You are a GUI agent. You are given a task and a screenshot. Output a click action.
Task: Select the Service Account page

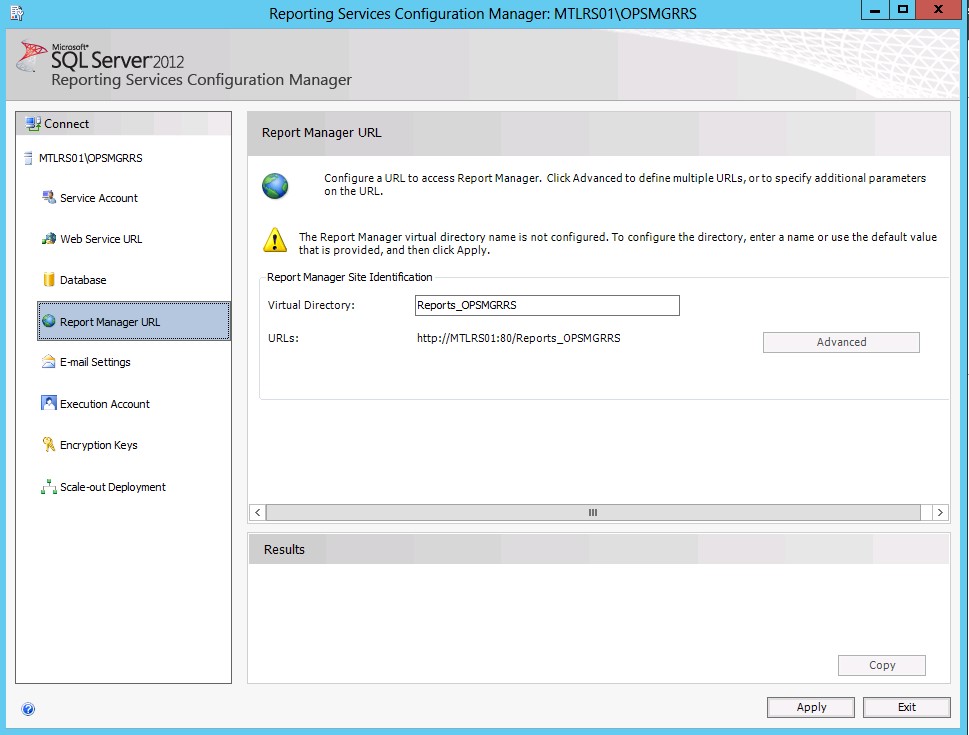click(x=99, y=198)
